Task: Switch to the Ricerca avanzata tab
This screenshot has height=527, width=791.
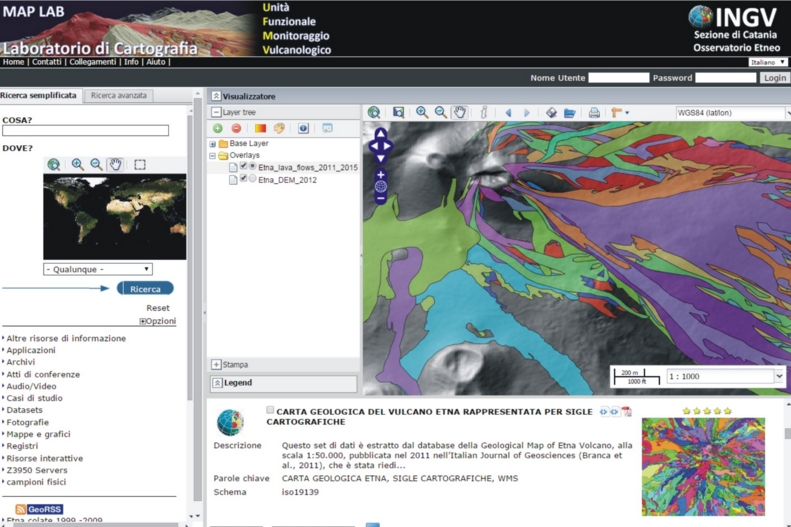Action: tap(119, 96)
